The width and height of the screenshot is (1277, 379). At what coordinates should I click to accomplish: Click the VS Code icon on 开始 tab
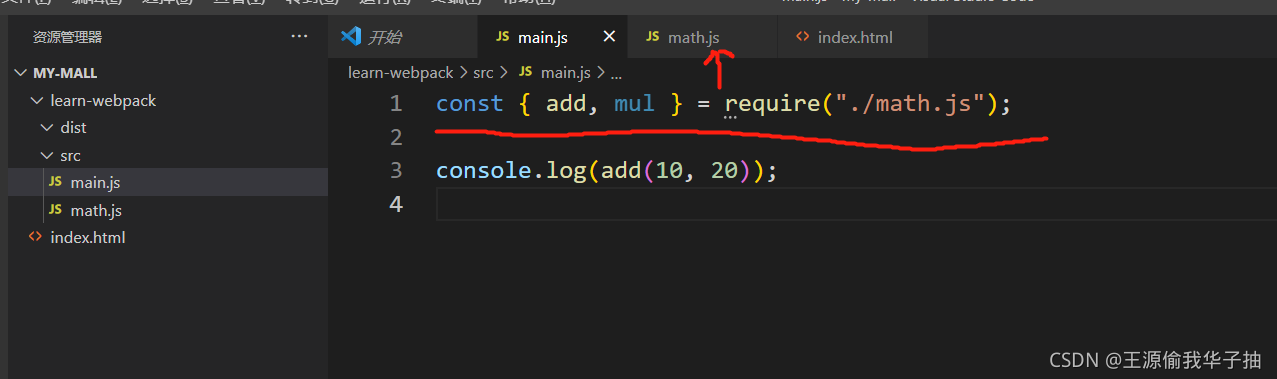point(350,37)
